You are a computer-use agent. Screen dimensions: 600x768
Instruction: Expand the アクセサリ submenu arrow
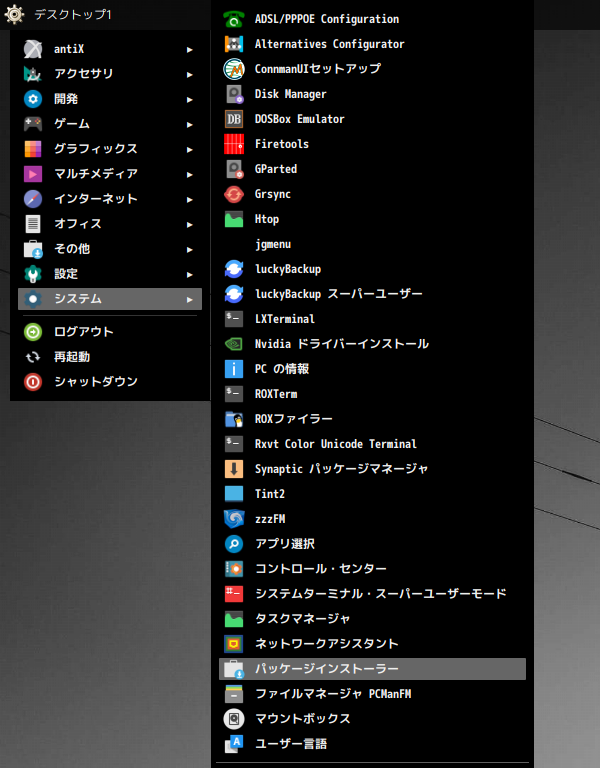tap(190, 74)
